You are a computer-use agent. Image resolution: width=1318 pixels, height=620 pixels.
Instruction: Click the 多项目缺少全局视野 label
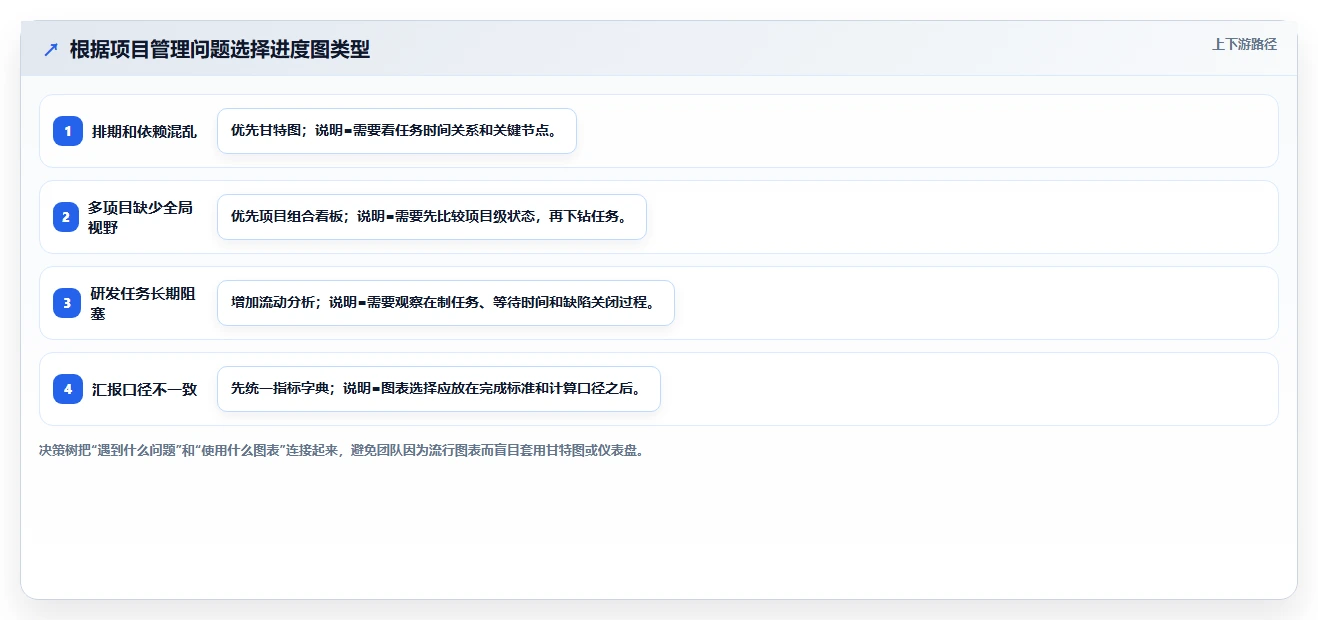(x=140, y=217)
